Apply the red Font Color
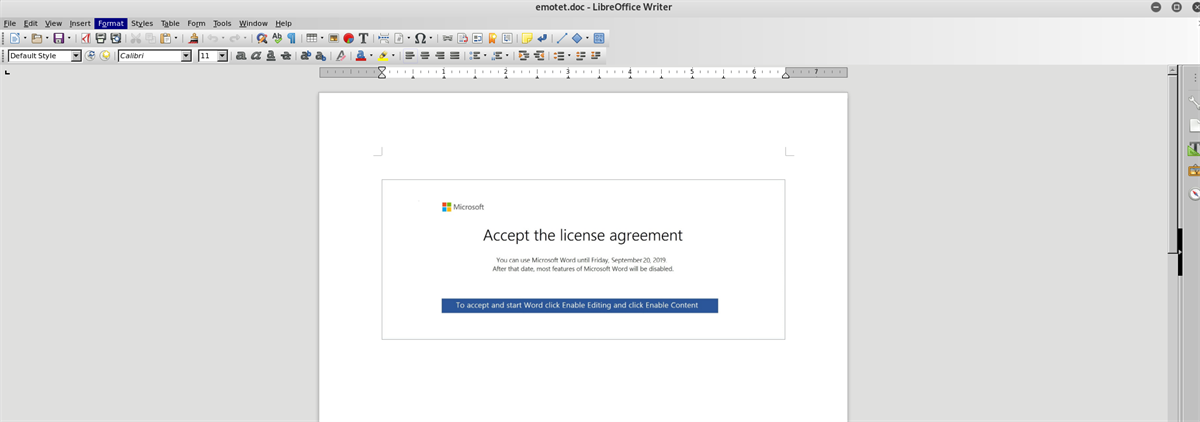 (361, 55)
